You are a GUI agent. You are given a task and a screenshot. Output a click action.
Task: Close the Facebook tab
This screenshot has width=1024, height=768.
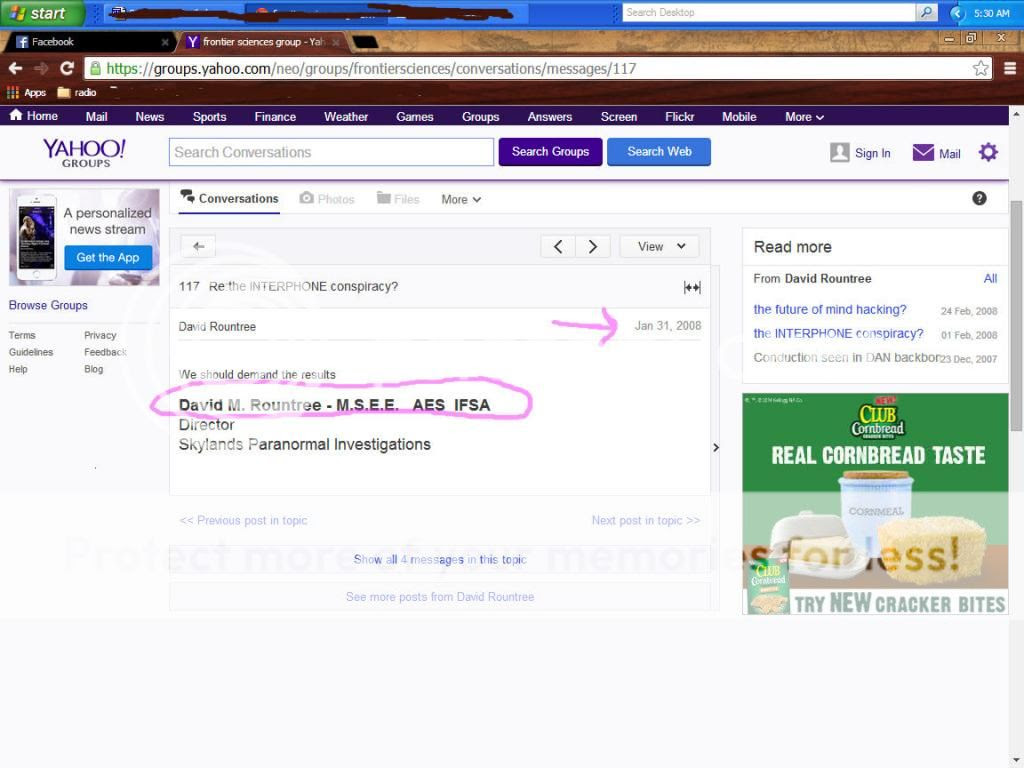[x=165, y=42]
